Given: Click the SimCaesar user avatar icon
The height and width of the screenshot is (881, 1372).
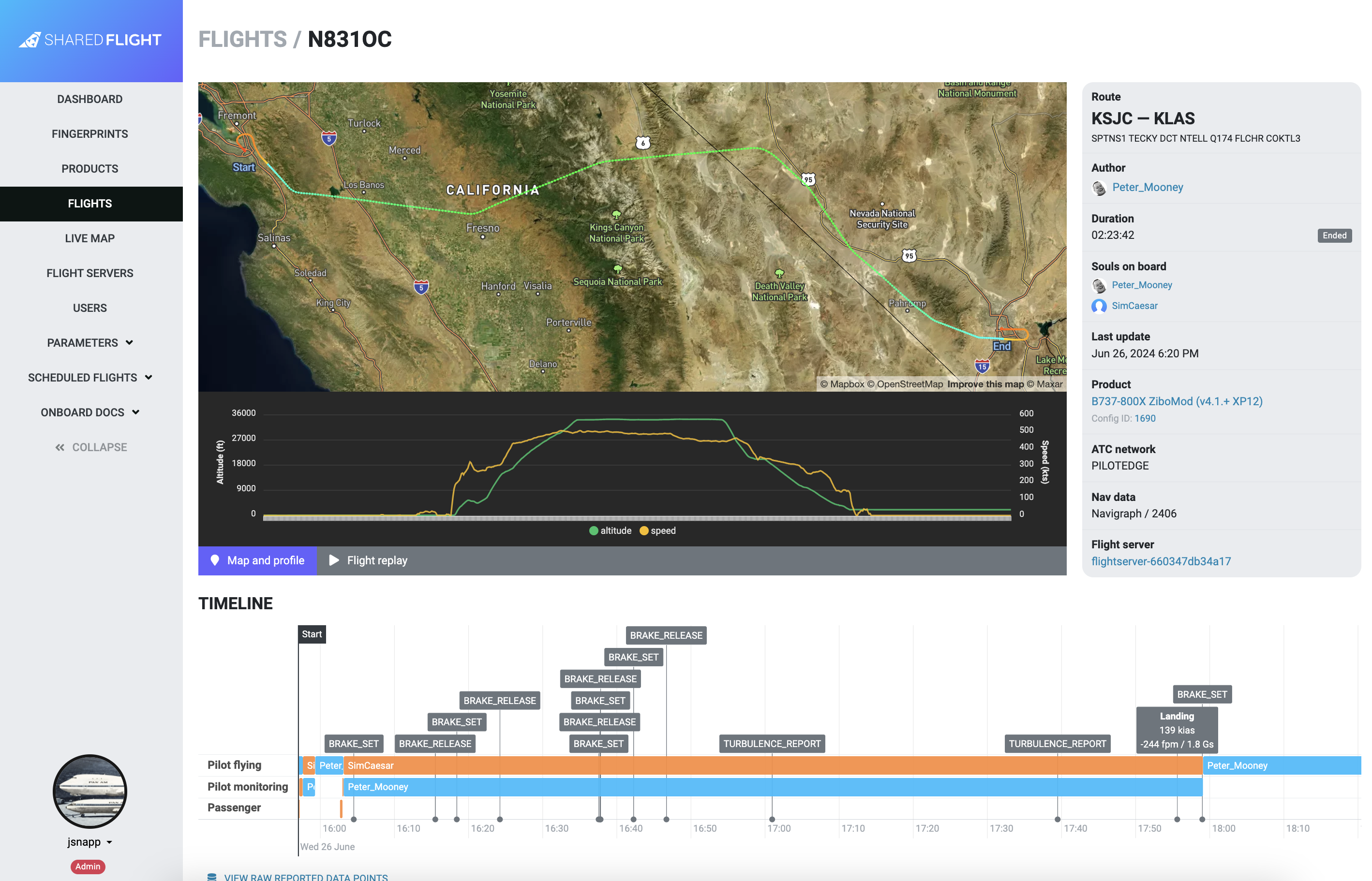Looking at the screenshot, I should click(x=1098, y=306).
